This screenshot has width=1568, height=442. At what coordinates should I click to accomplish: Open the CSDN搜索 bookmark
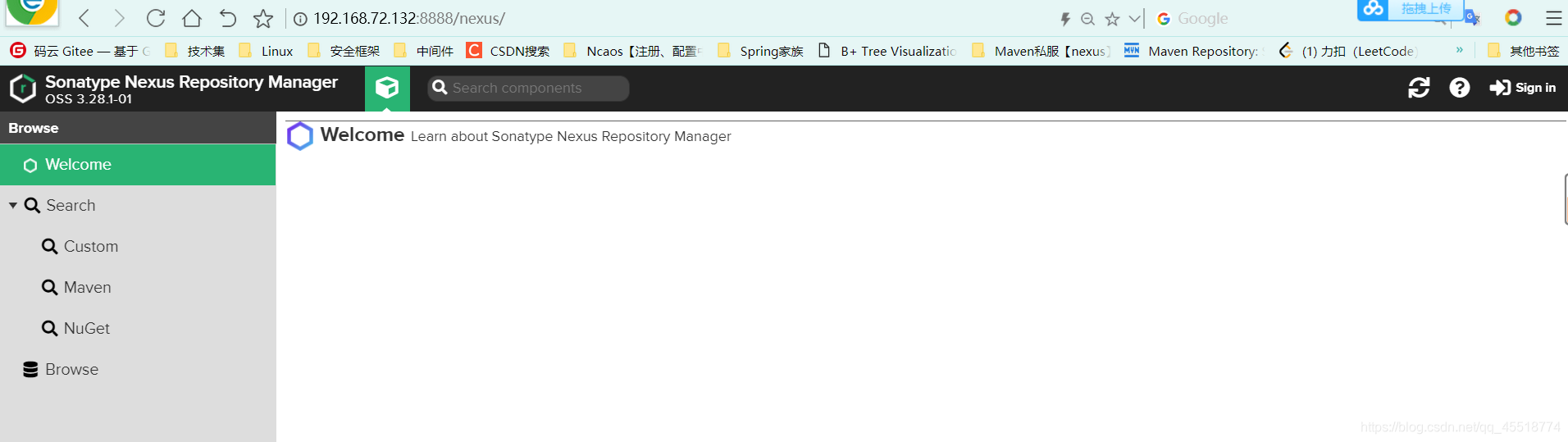pyautogui.click(x=508, y=51)
